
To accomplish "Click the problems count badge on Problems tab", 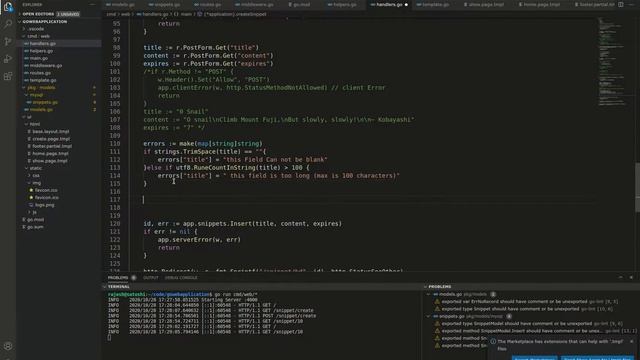I will [x=133, y=278].
